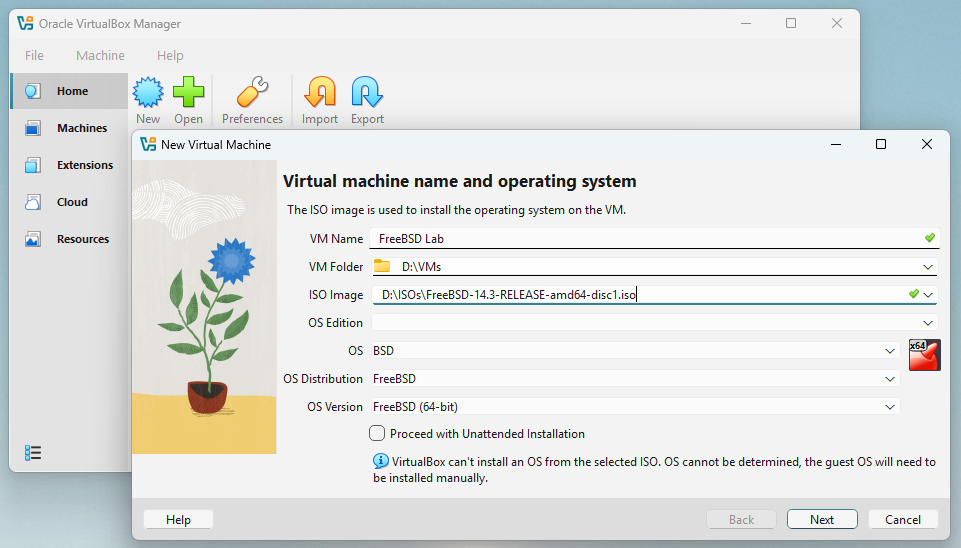Screen dimensions: 961x548
Task: Open the Machine menu
Action: (x=101, y=56)
